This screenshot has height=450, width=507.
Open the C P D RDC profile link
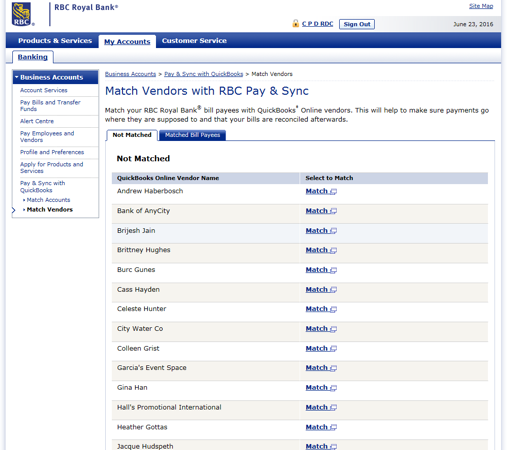click(317, 24)
